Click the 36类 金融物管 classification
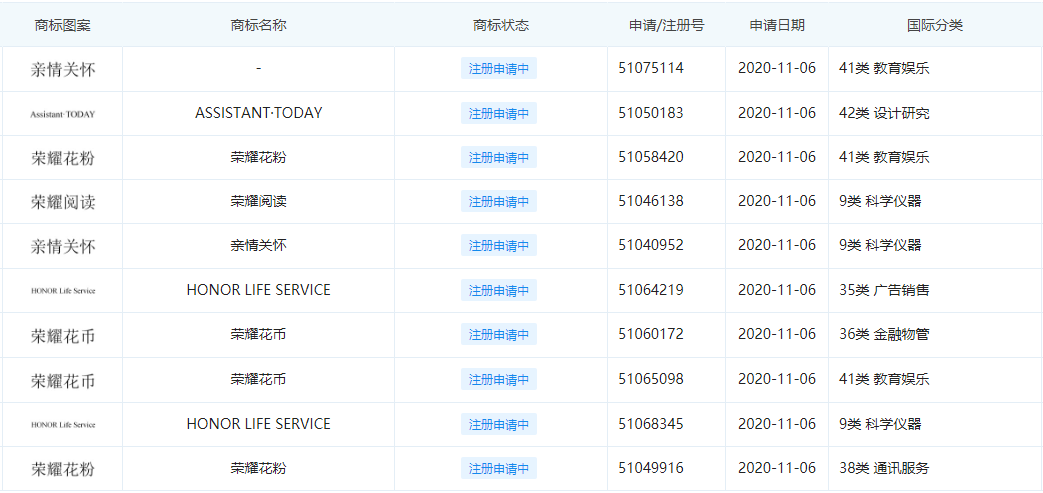This screenshot has width=1043, height=493. click(x=884, y=335)
